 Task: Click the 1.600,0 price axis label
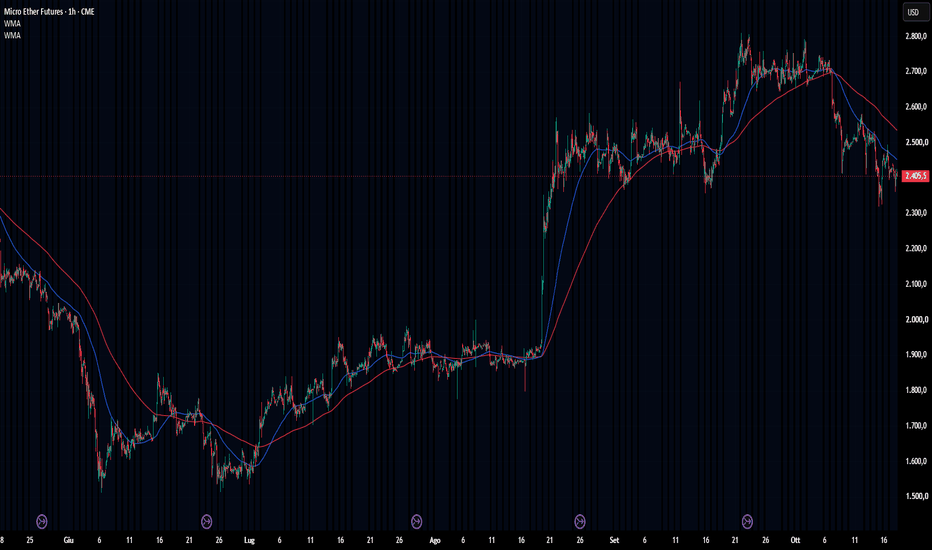coord(916,461)
